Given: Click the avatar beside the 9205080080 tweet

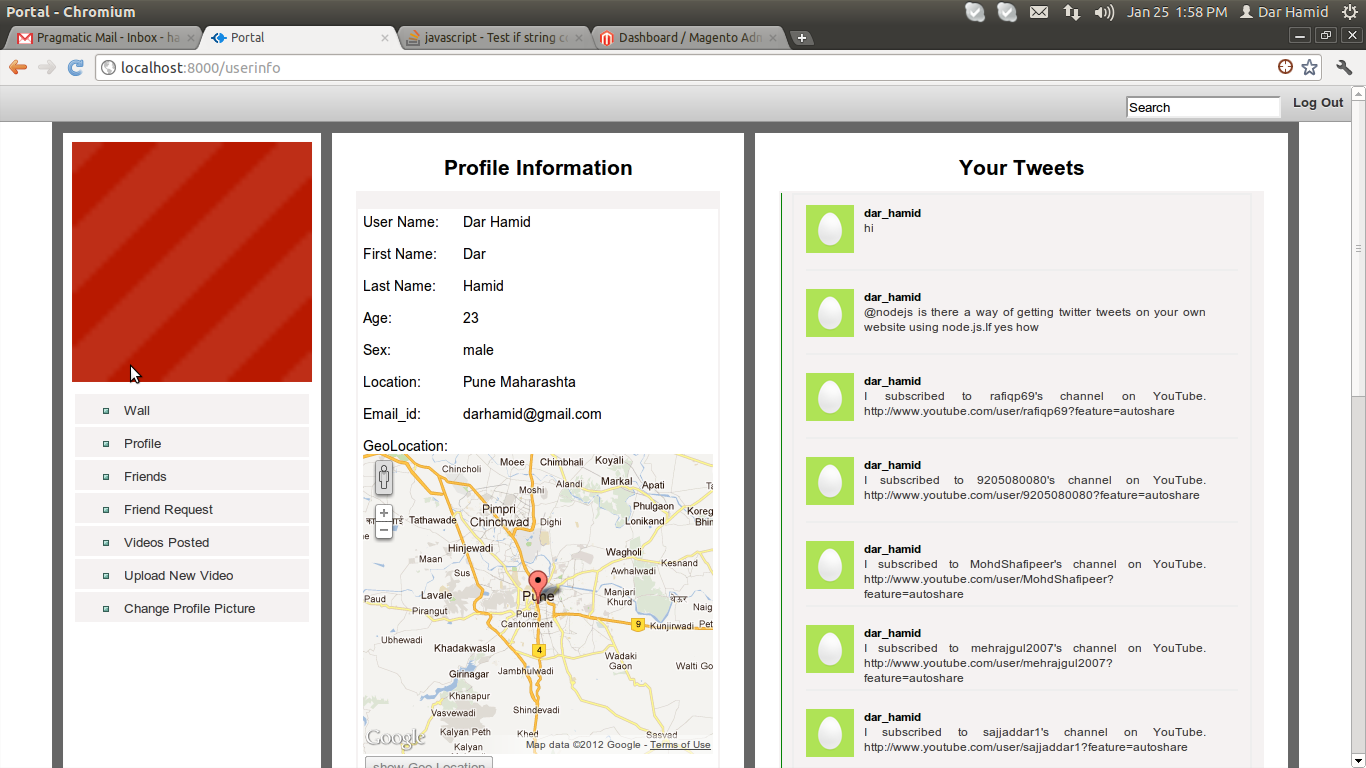Looking at the screenshot, I should pos(830,481).
